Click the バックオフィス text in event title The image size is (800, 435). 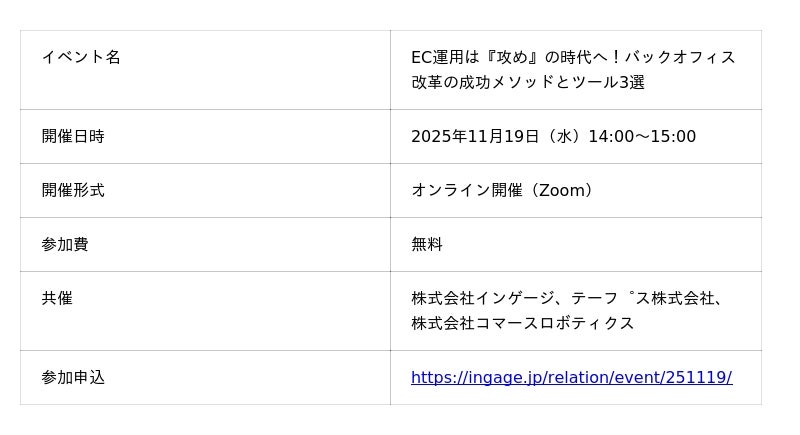coord(681,57)
